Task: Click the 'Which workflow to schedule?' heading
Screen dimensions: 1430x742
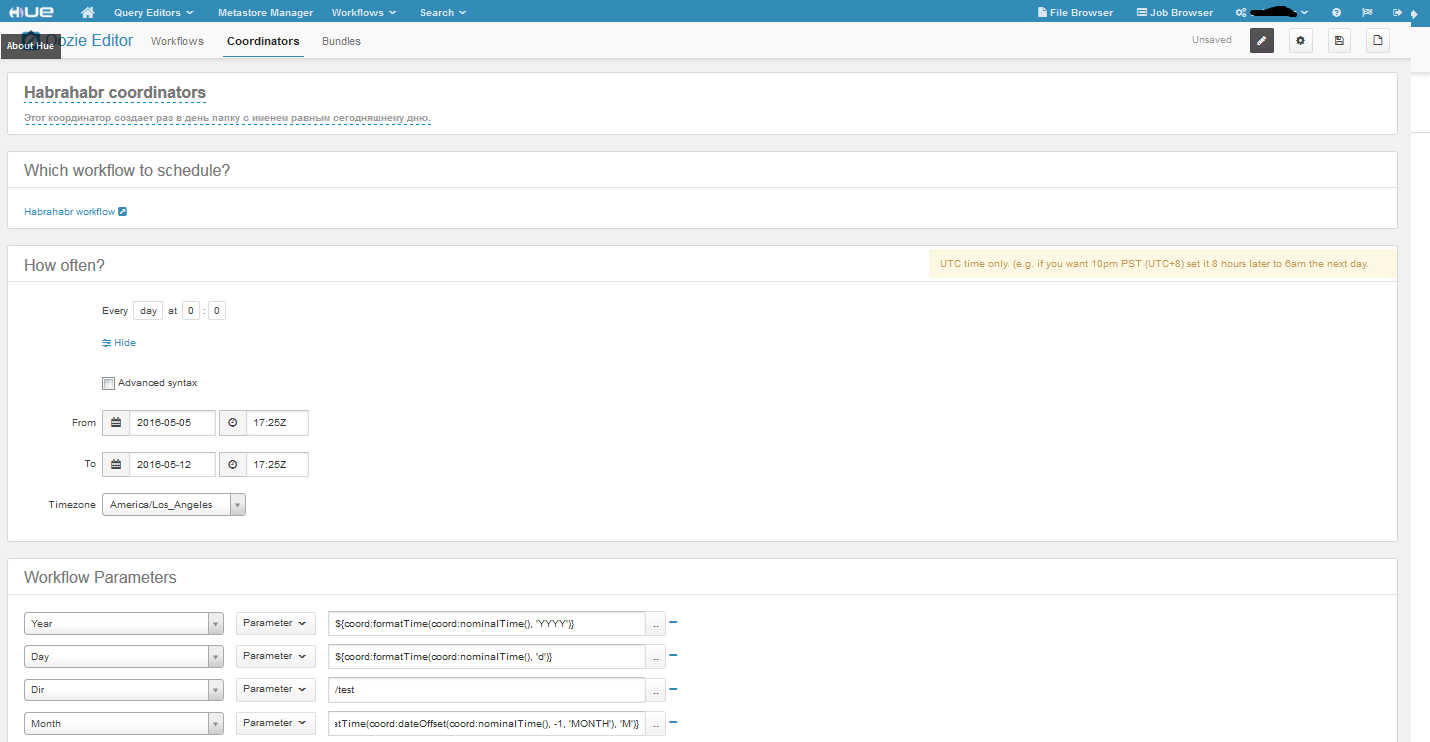Action: pyautogui.click(x=127, y=170)
